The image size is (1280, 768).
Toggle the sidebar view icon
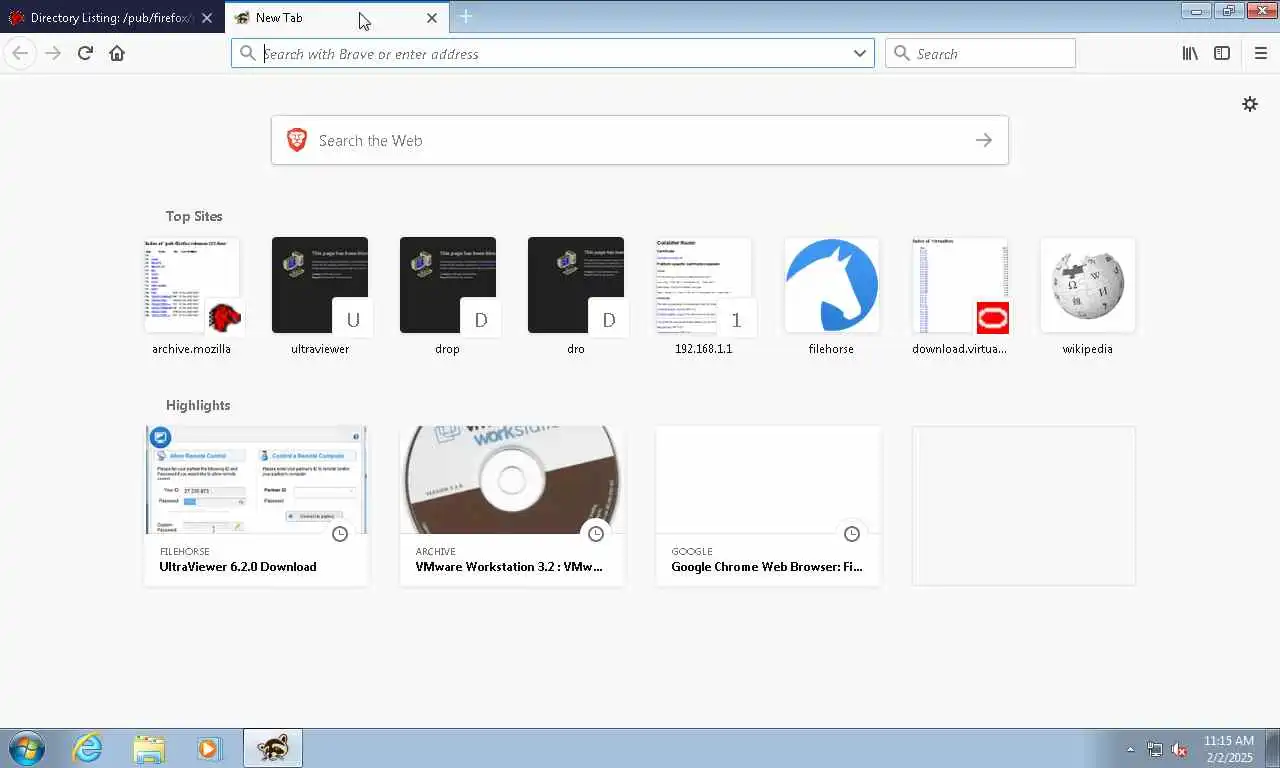click(1222, 53)
